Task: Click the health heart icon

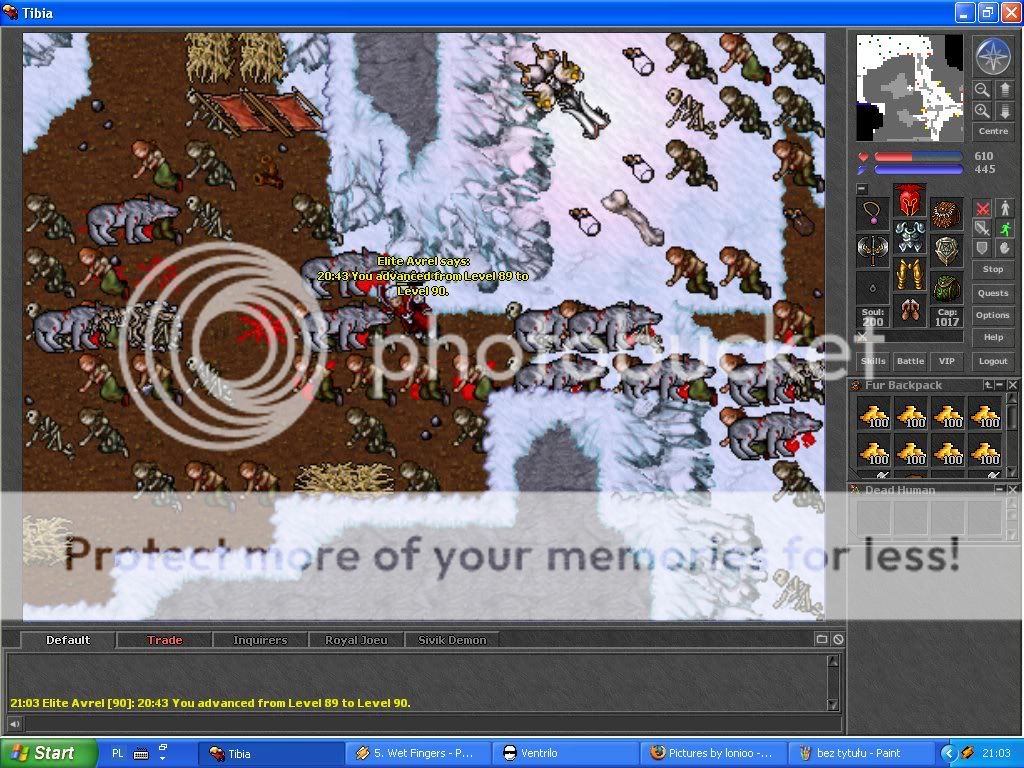Action: (x=863, y=157)
